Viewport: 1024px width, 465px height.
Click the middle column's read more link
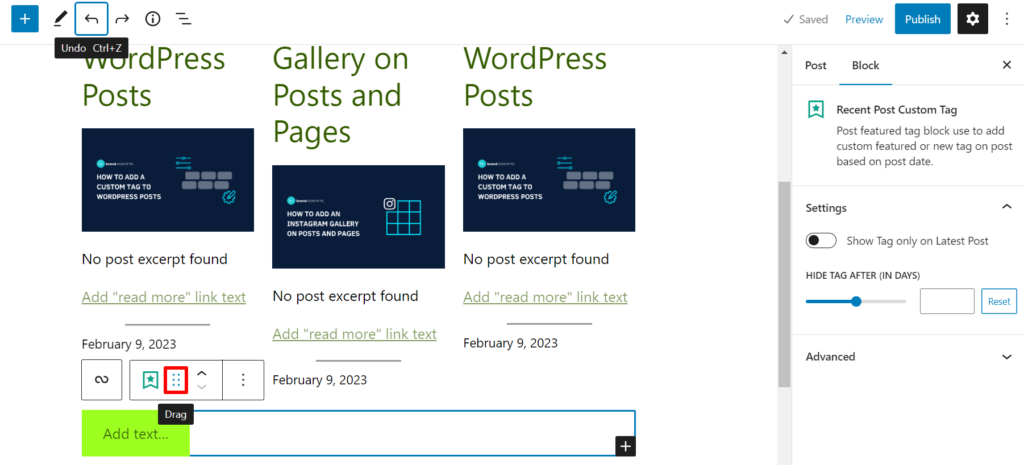354,334
